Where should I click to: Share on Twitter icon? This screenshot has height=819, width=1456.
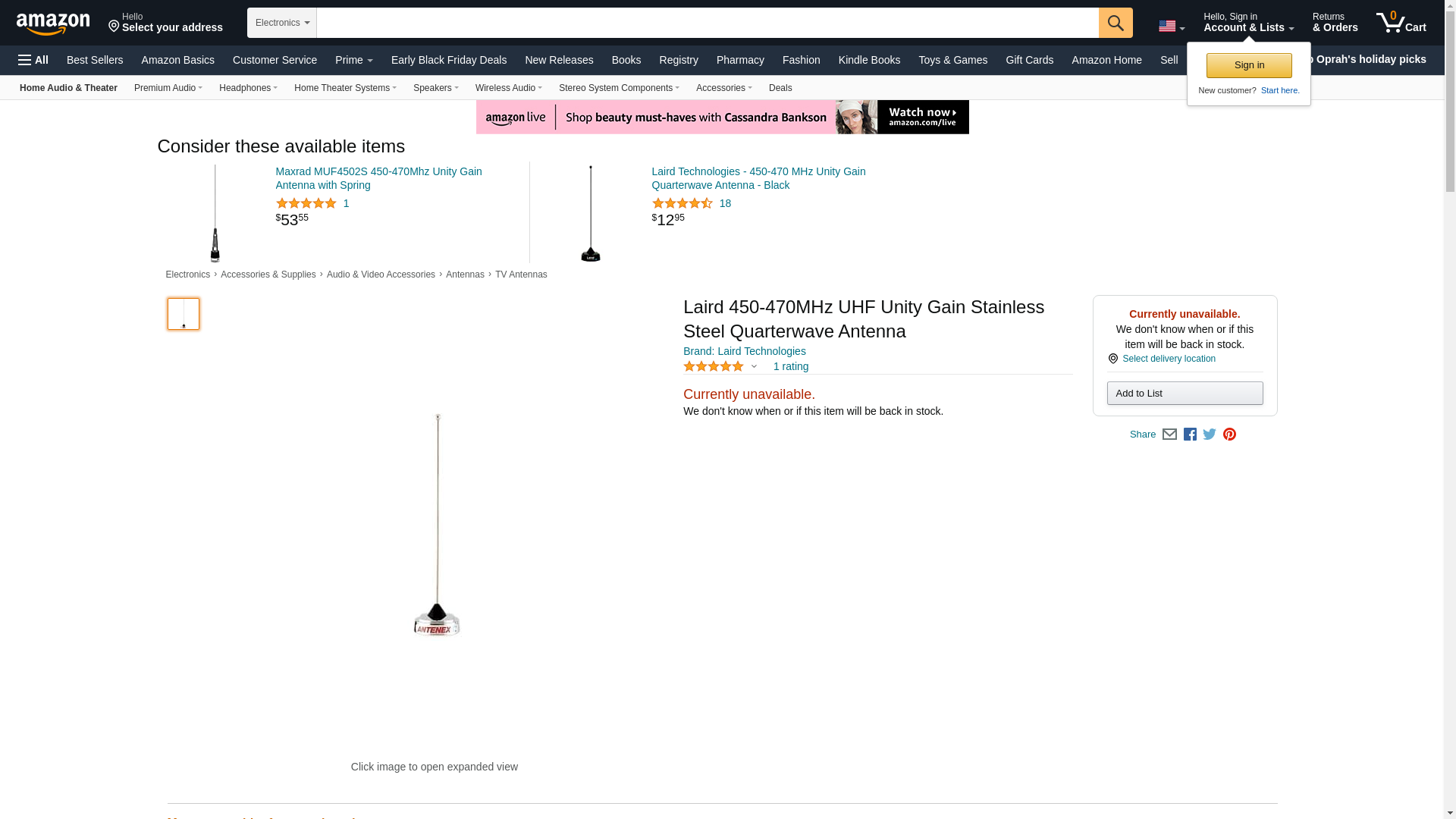click(1210, 435)
